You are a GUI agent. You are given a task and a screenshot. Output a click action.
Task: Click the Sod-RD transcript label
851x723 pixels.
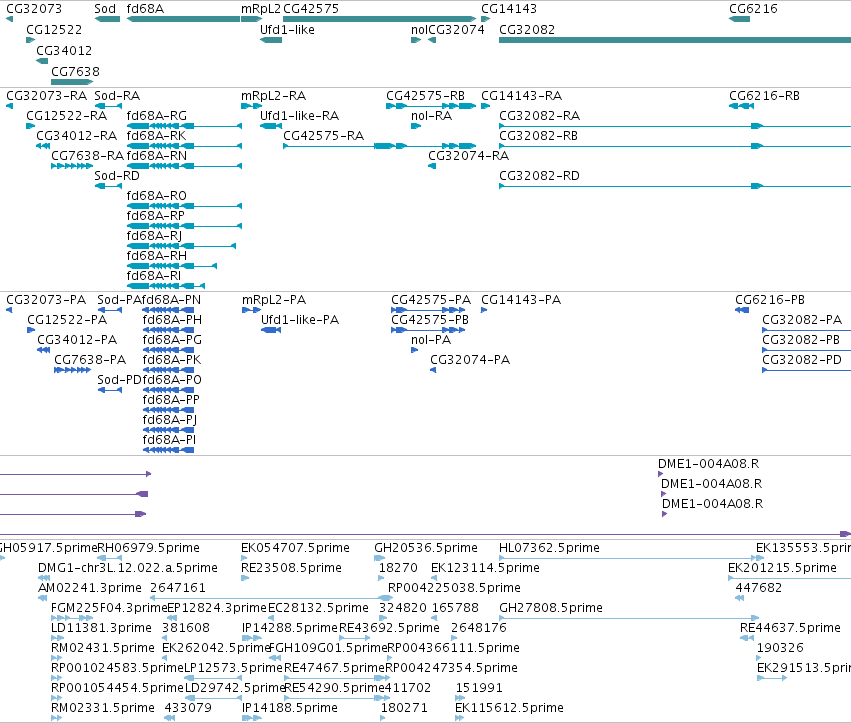coord(117,176)
